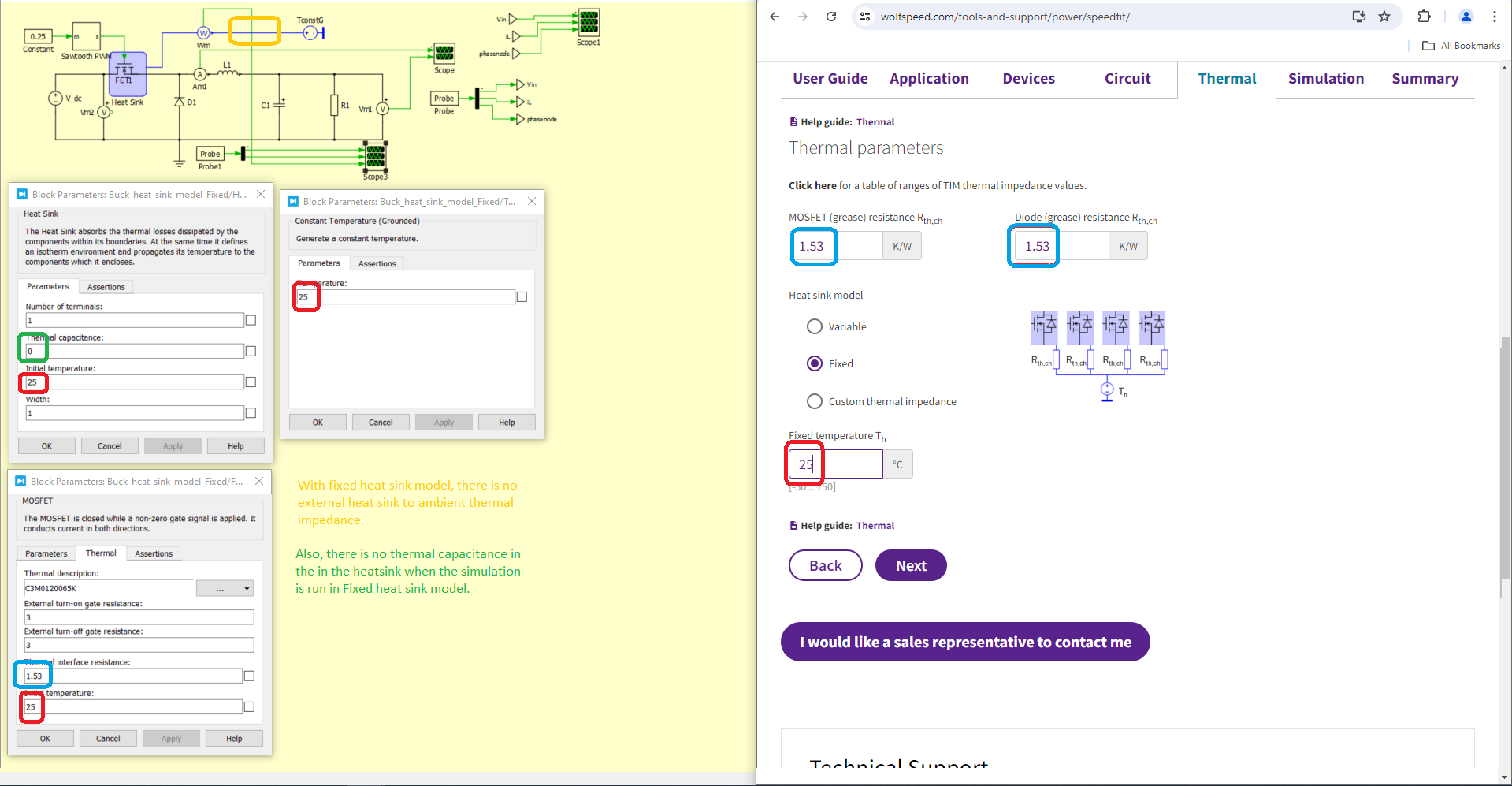Image resolution: width=1512 pixels, height=786 pixels.
Task: Open Parameters tab in MOSFET dialog
Action: pos(46,553)
